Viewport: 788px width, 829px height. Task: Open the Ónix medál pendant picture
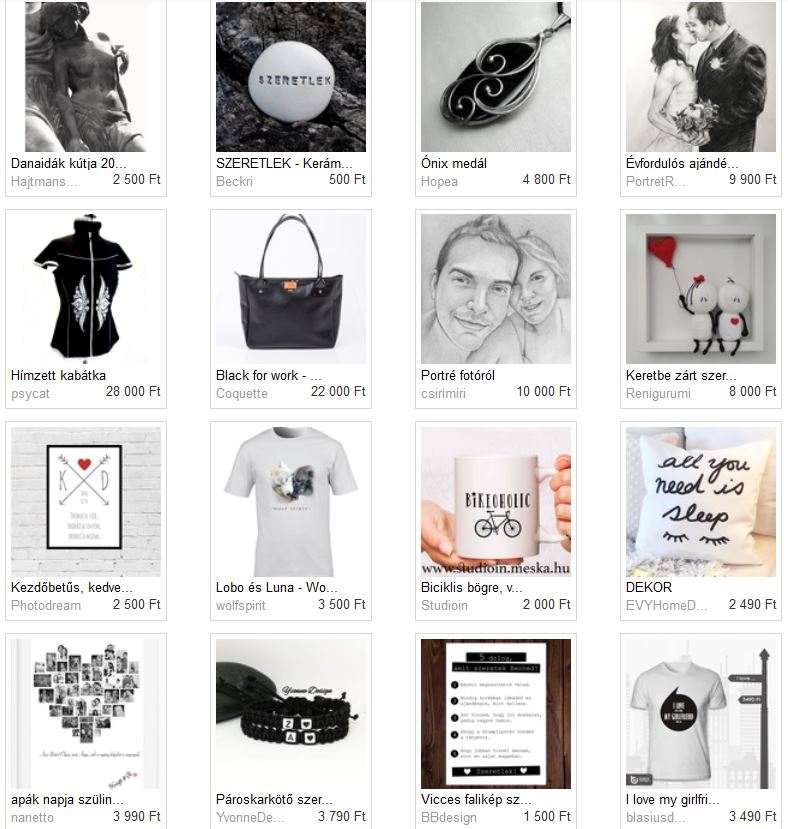pos(496,77)
